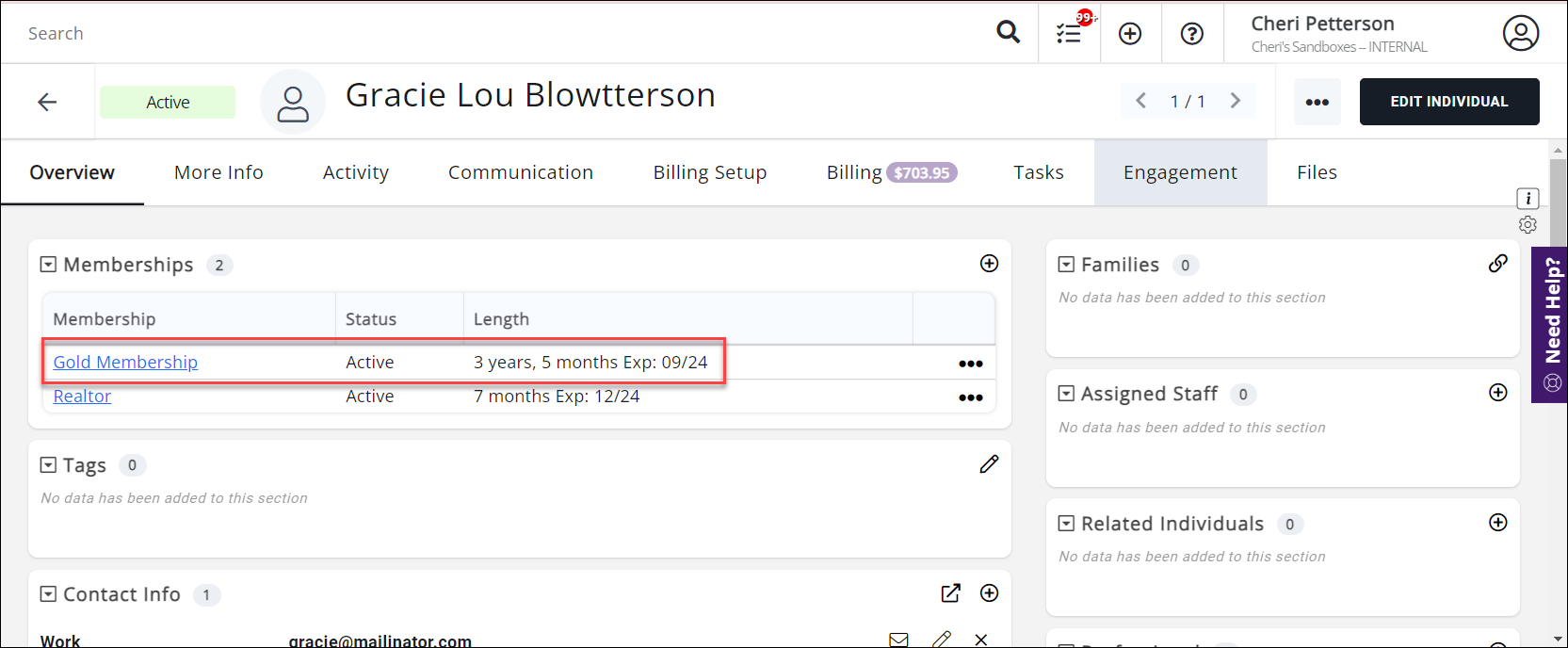Viewport: 1568px width, 648px height.
Task: Open the Communication tab
Action: pyautogui.click(x=520, y=172)
